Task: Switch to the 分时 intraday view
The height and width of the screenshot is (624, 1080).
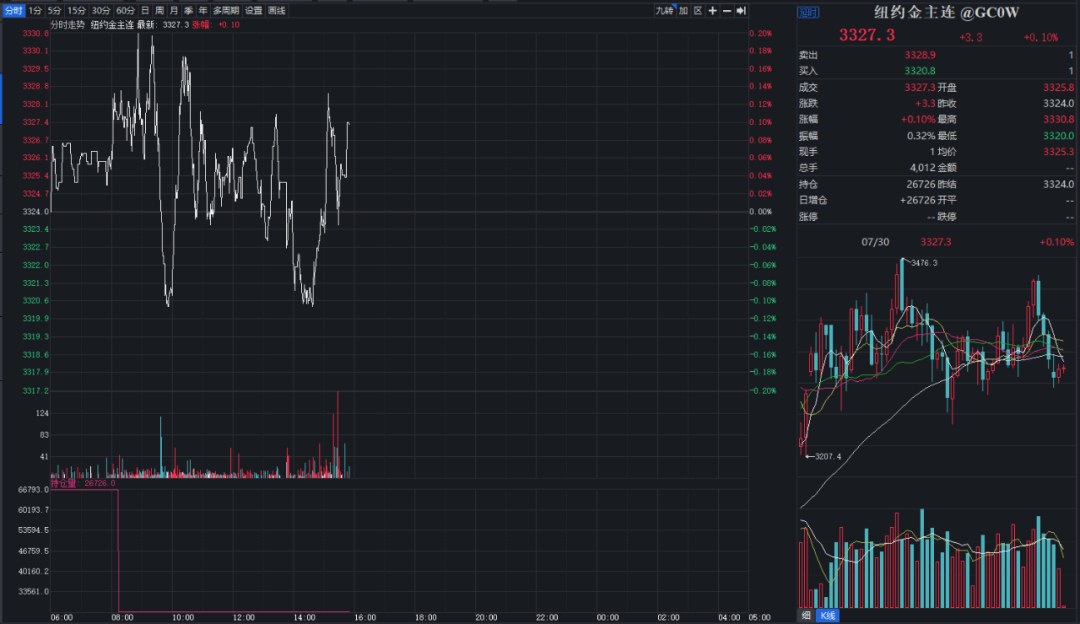Action: [x=13, y=10]
